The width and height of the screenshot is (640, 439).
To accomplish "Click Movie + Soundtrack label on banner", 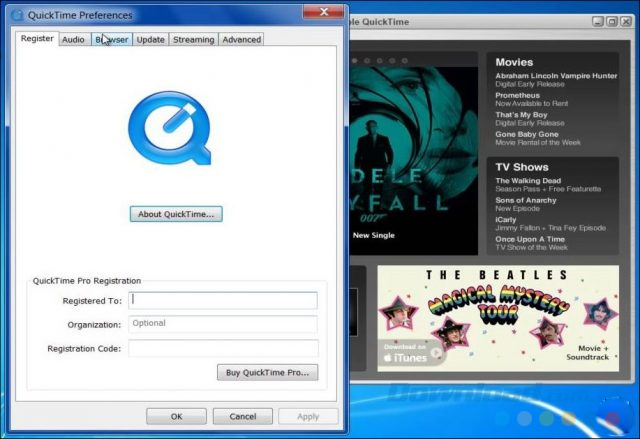I will (587, 353).
